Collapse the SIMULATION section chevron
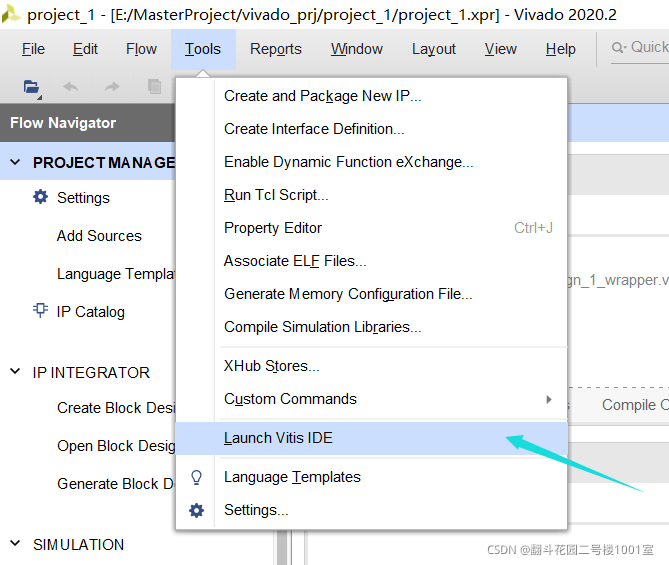Image resolution: width=669 pixels, height=565 pixels. tap(15, 544)
